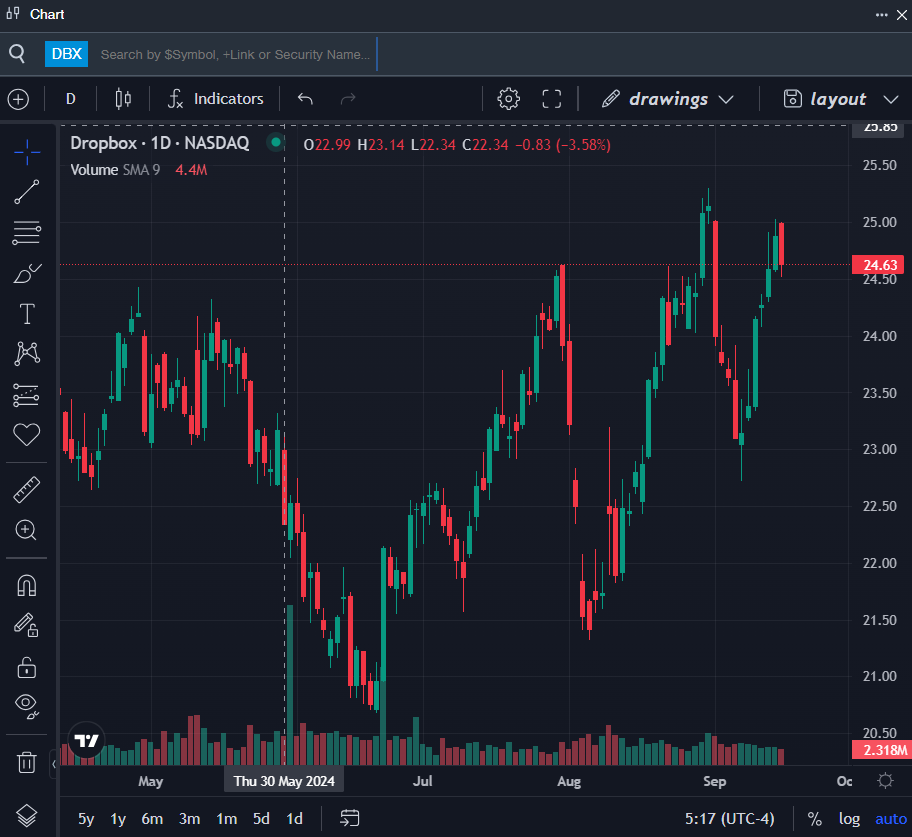Click the 4.4M volume value

191,170
